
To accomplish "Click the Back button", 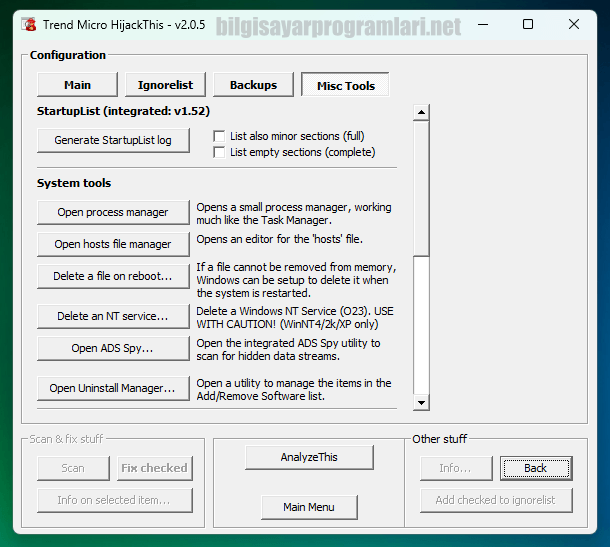I will pyautogui.click(x=536, y=468).
